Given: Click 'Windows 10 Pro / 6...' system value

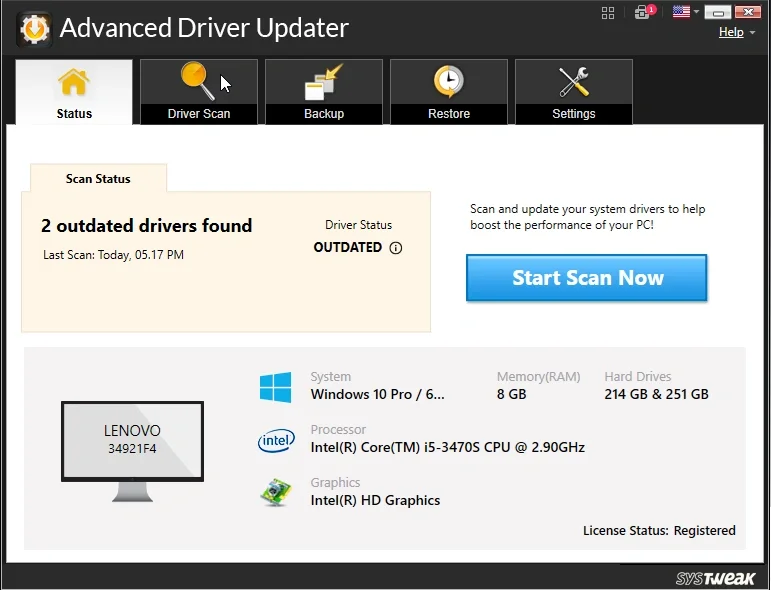Looking at the screenshot, I should tap(378, 394).
